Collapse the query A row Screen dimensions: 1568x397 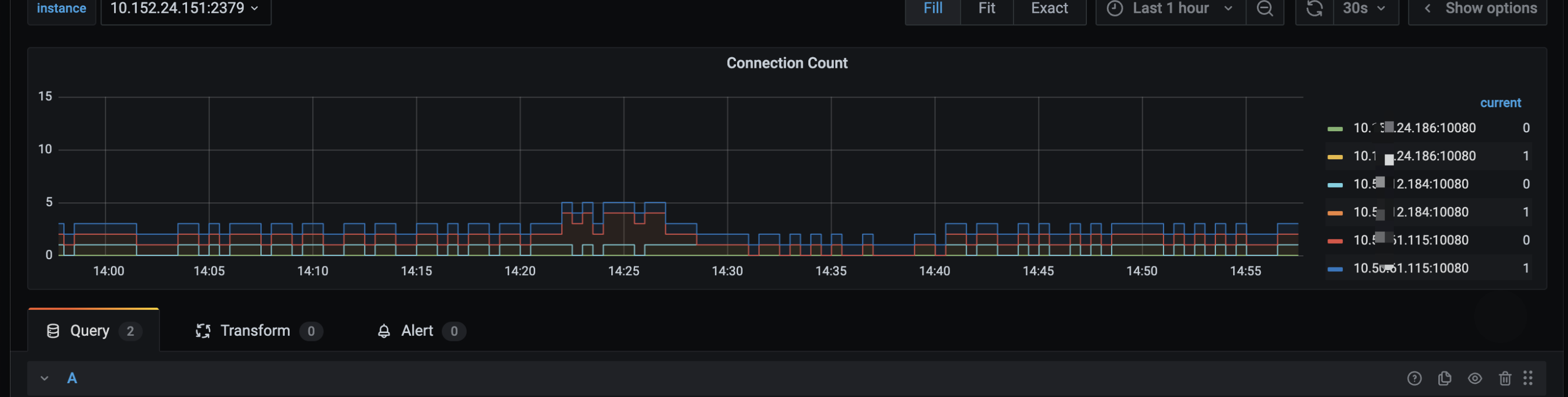coord(45,378)
